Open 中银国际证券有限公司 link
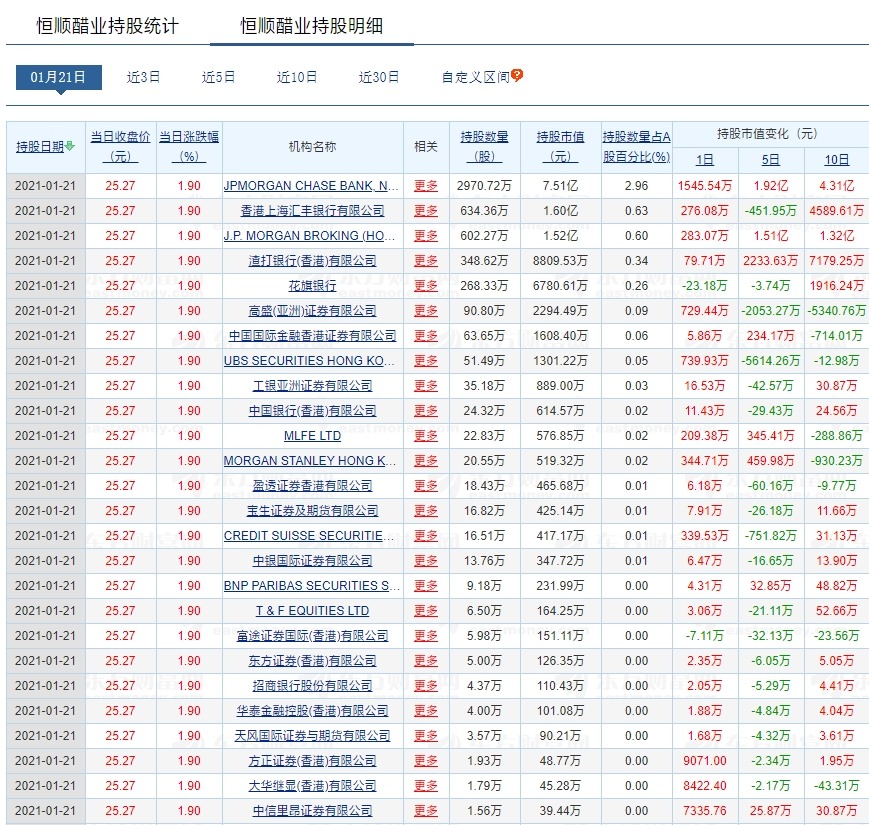The image size is (869, 825). [x=313, y=561]
